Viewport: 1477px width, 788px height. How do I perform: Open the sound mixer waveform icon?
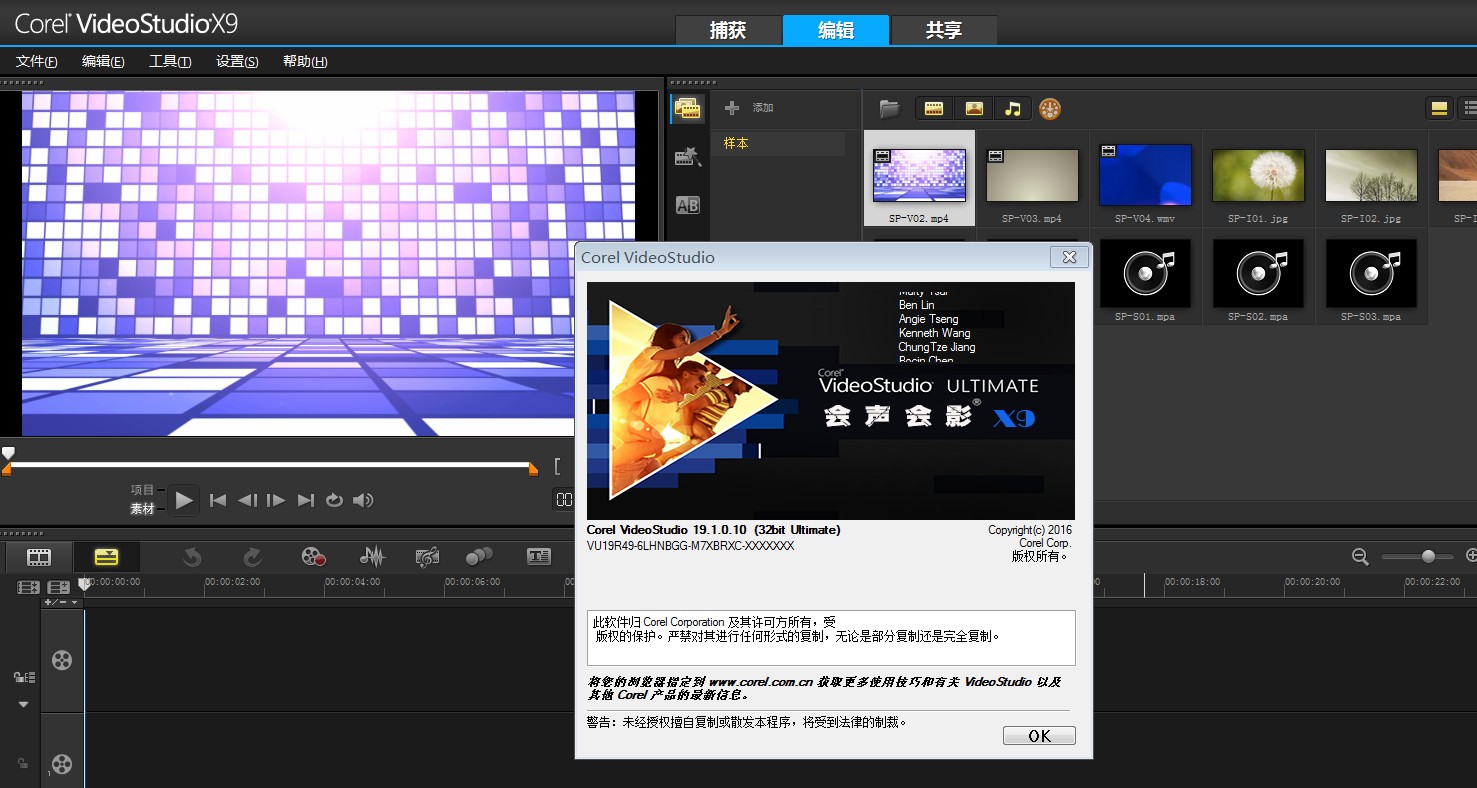(x=372, y=557)
